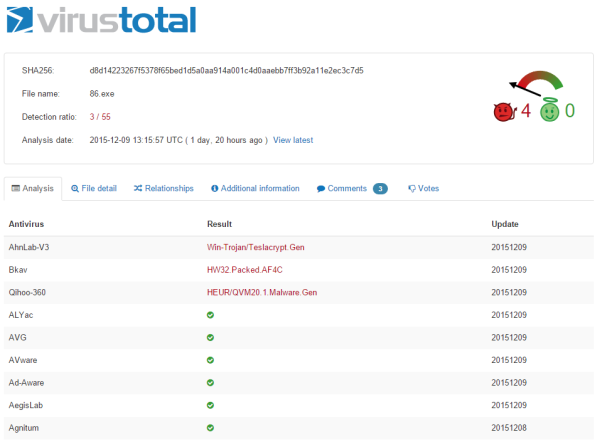This screenshot has width=600, height=442.
Task: Click the Update column header
Action: pos(505,224)
